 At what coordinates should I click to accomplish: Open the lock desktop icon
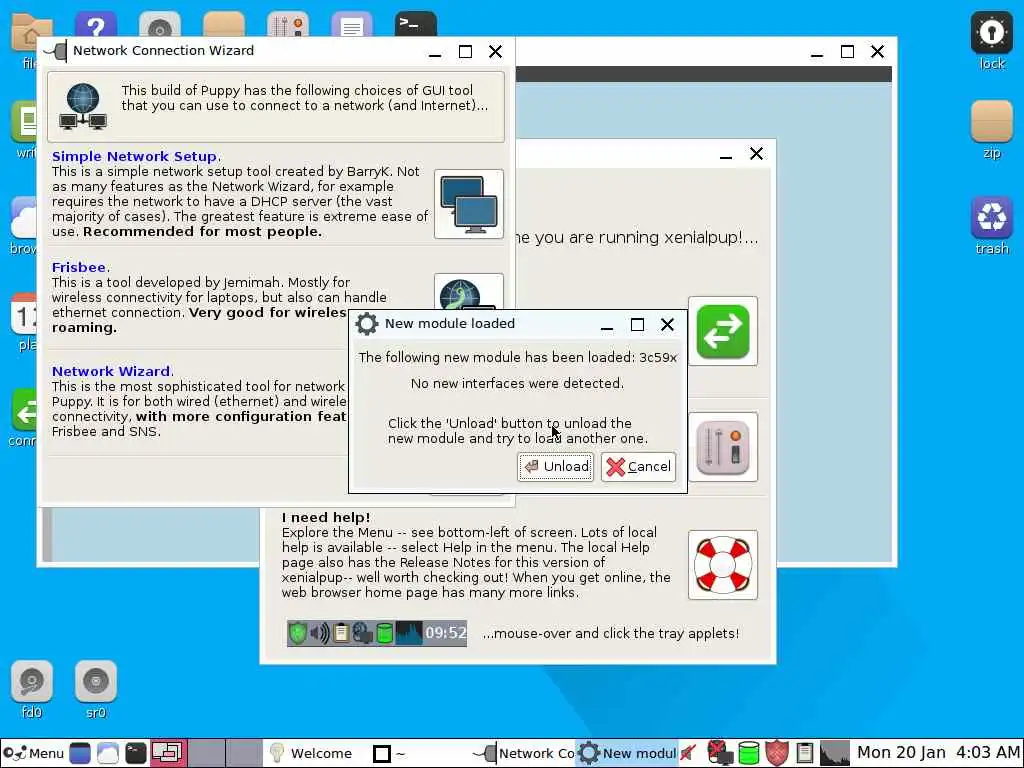[x=991, y=33]
